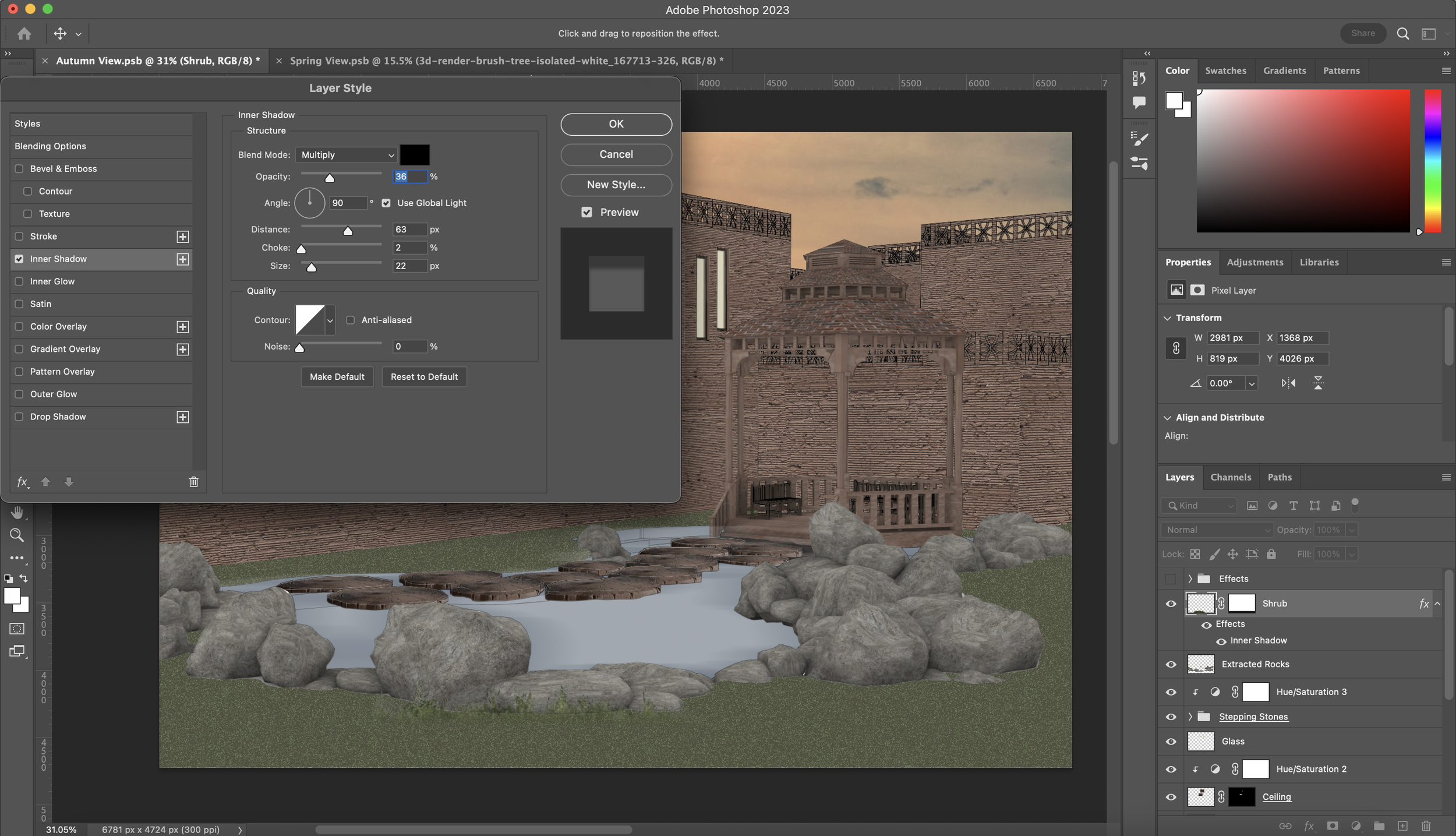Open the History panel icon in the dock
The image size is (1456, 836).
(1139, 78)
